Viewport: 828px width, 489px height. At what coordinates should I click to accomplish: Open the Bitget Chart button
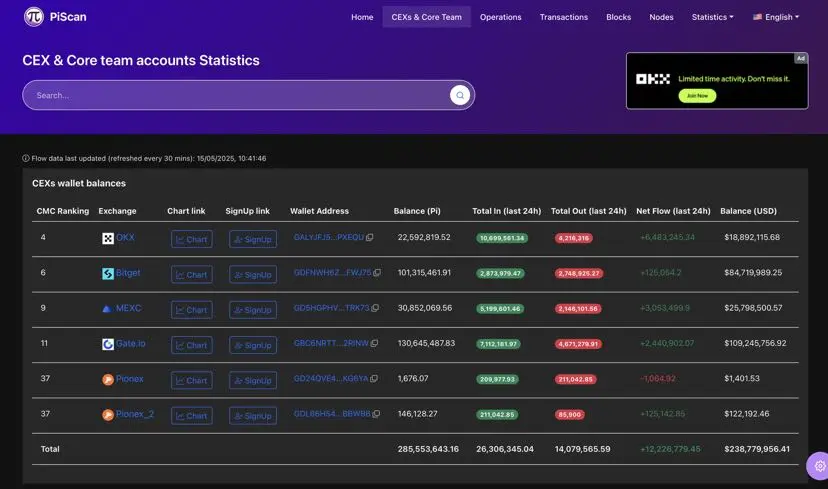192,275
